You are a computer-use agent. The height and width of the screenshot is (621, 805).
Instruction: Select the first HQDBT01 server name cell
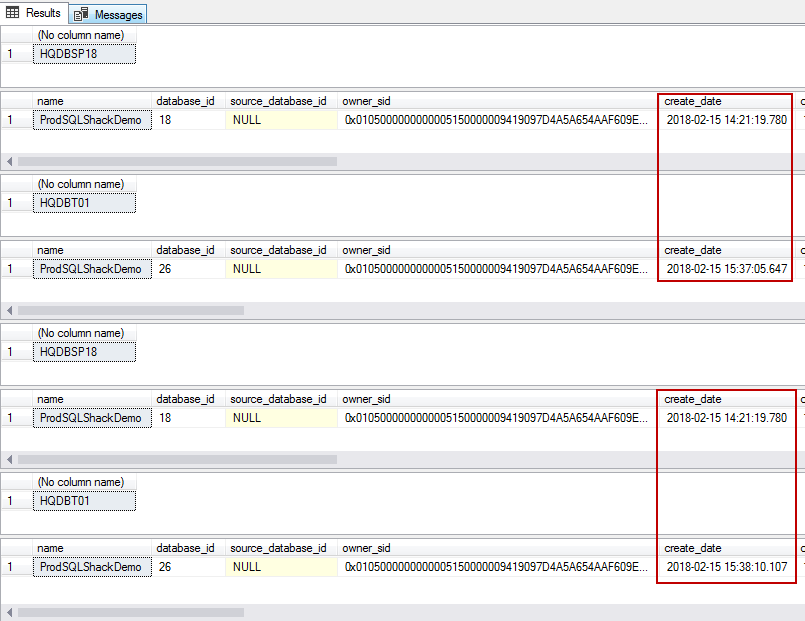84,203
